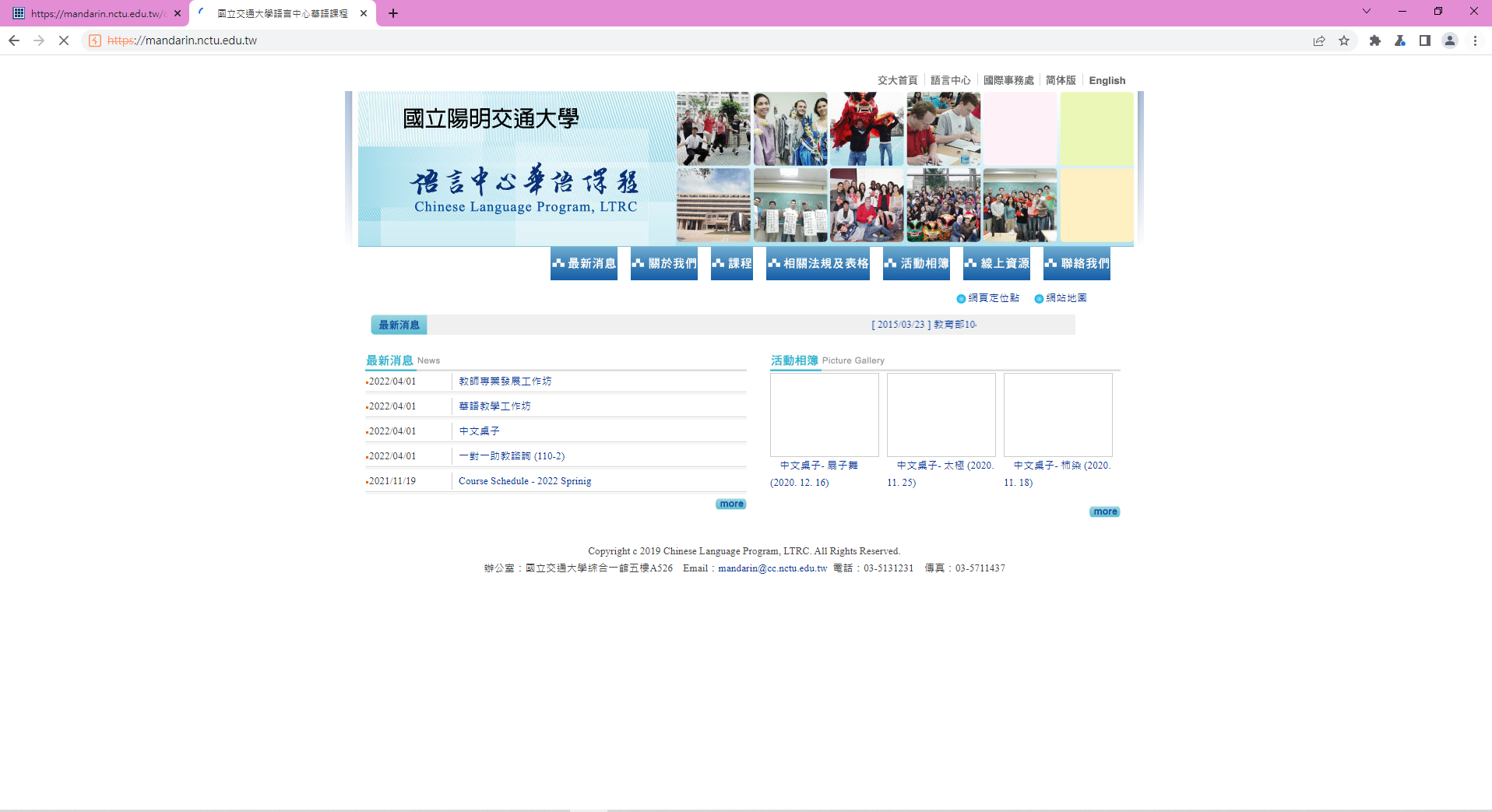Restore down the browser window
Viewport: 1492px width, 812px height.
point(1438,11)
